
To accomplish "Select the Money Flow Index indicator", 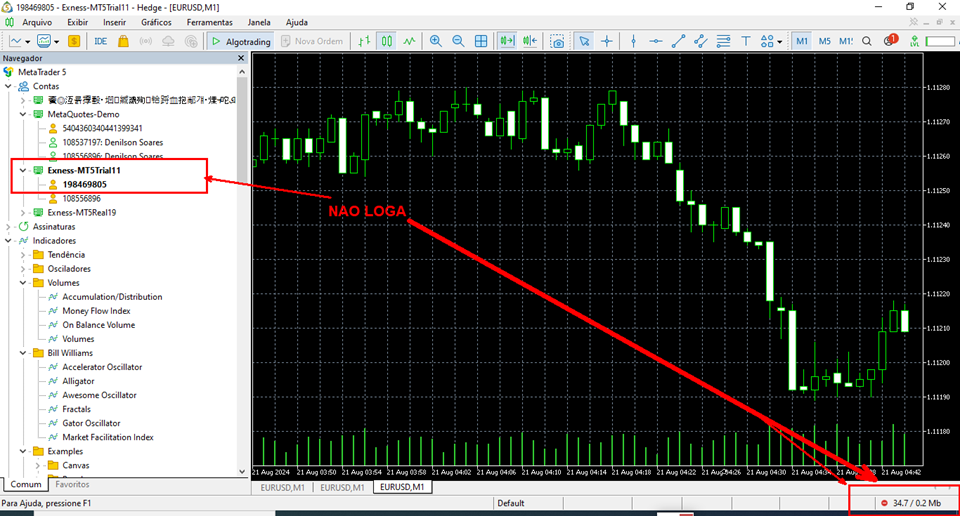I will click(96, 311).
